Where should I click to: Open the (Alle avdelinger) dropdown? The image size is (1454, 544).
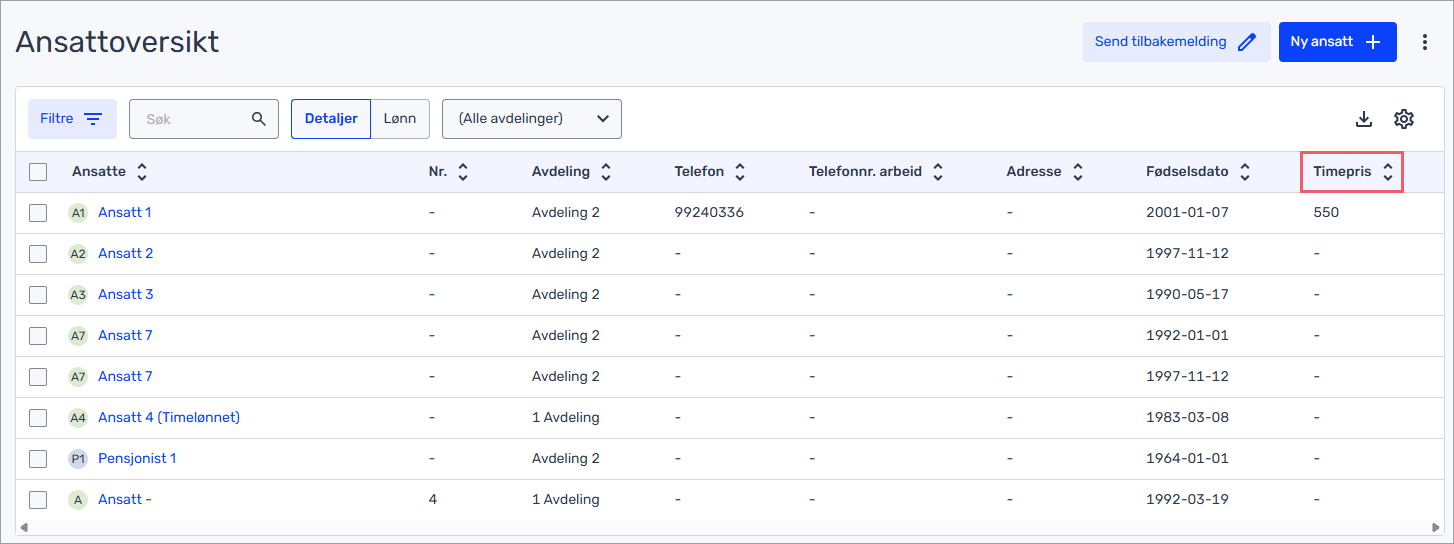532,119
